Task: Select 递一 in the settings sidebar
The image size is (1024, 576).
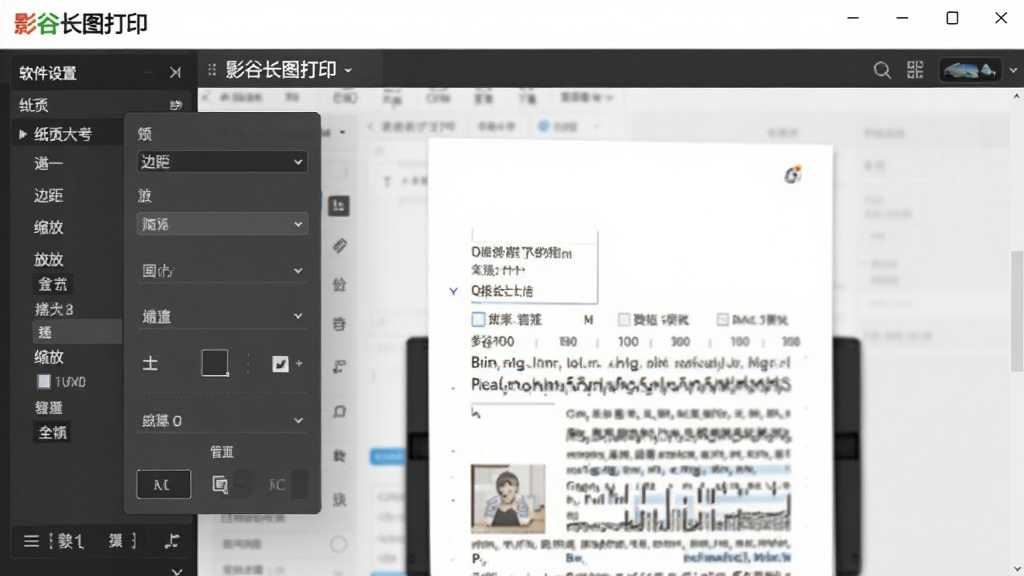Action: tap(49, 163)
